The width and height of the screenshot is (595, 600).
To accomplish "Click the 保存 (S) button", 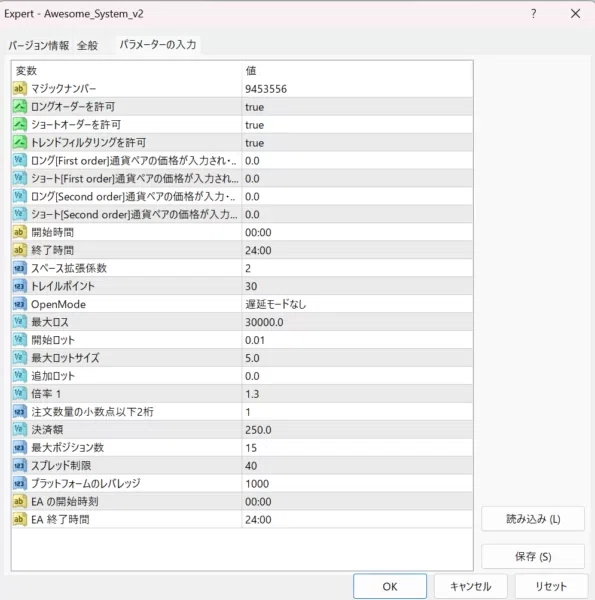I will 533,556.
